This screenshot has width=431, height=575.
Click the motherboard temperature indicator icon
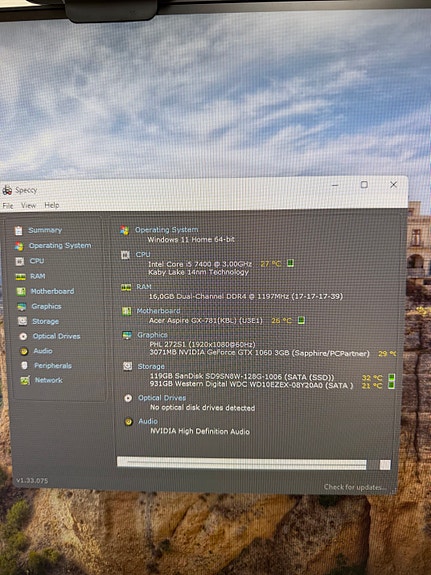tap(301, 320)
